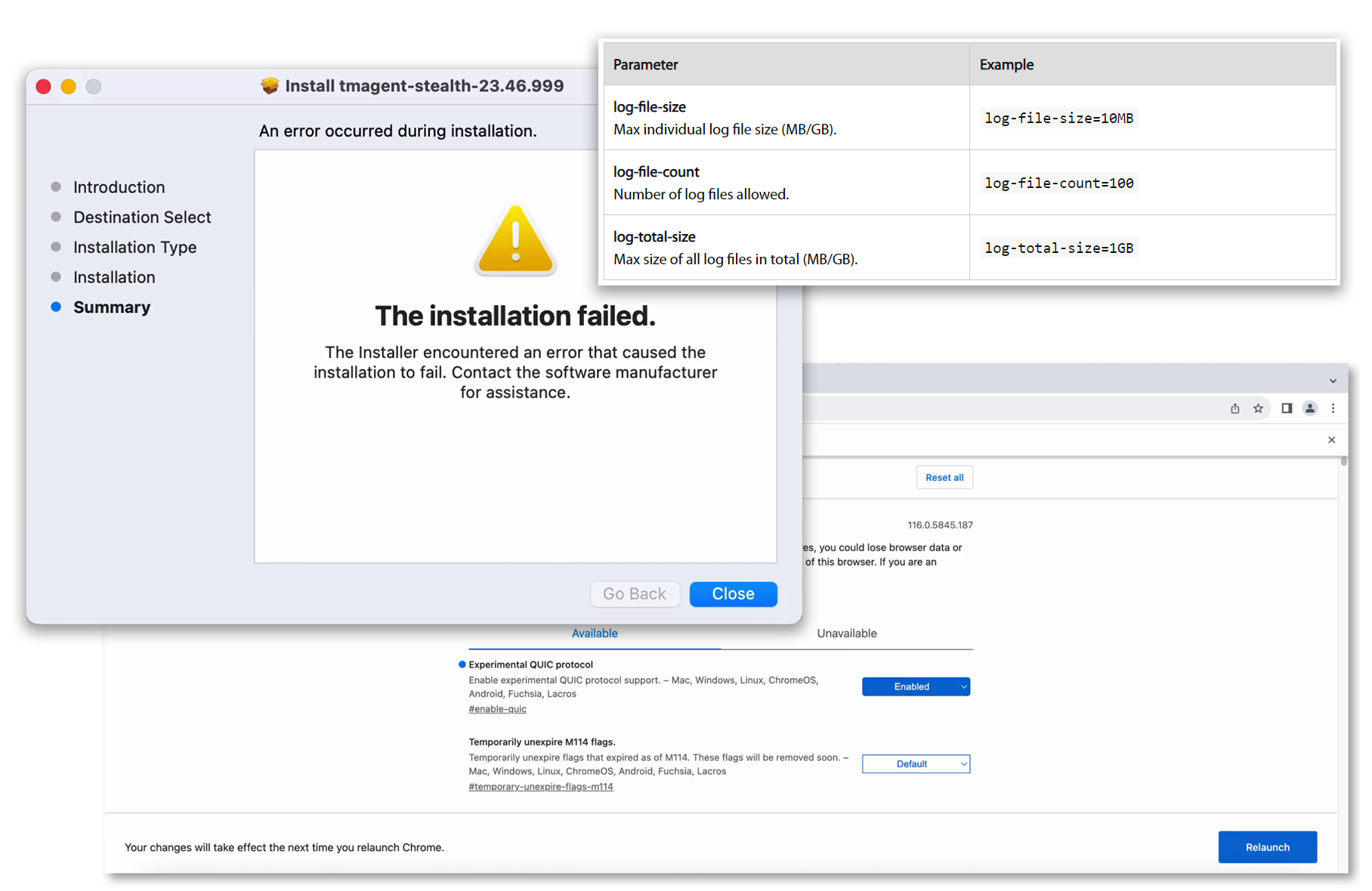This screenshot has height=891, width=1372.
Task: Click the log-file-size=10MB example code
Action: coord(1058,119)
